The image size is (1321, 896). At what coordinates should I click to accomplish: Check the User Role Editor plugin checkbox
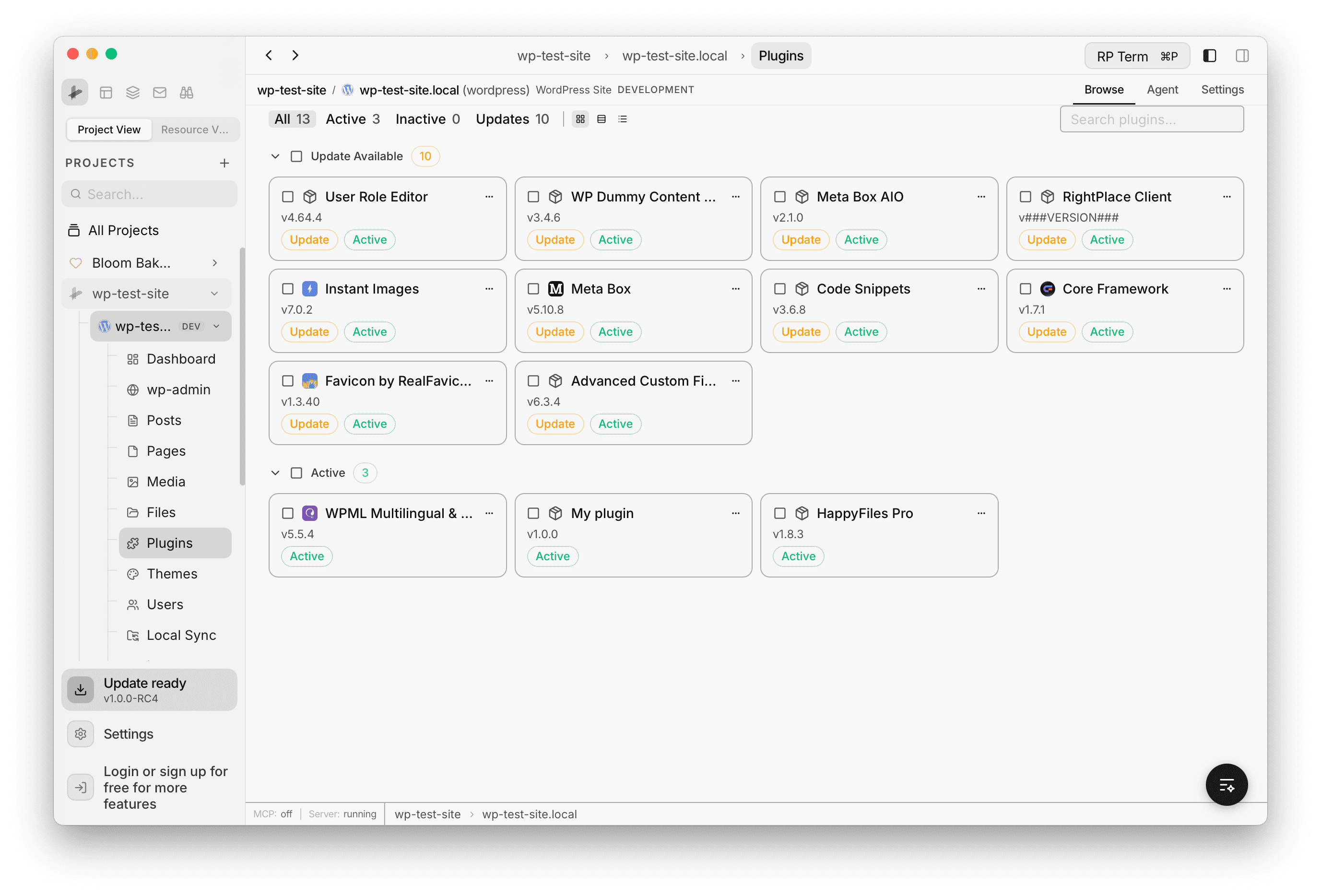[x=288, y=196]
